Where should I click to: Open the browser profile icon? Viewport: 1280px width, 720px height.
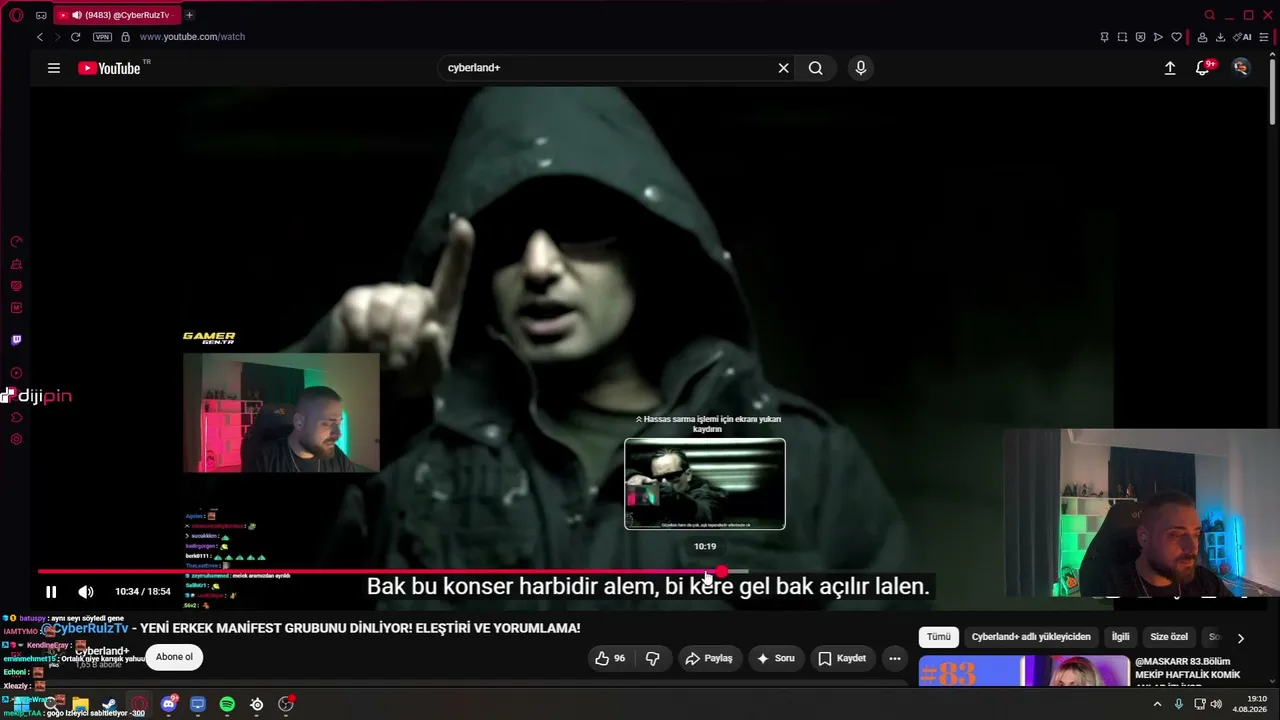coord(1202,37)
